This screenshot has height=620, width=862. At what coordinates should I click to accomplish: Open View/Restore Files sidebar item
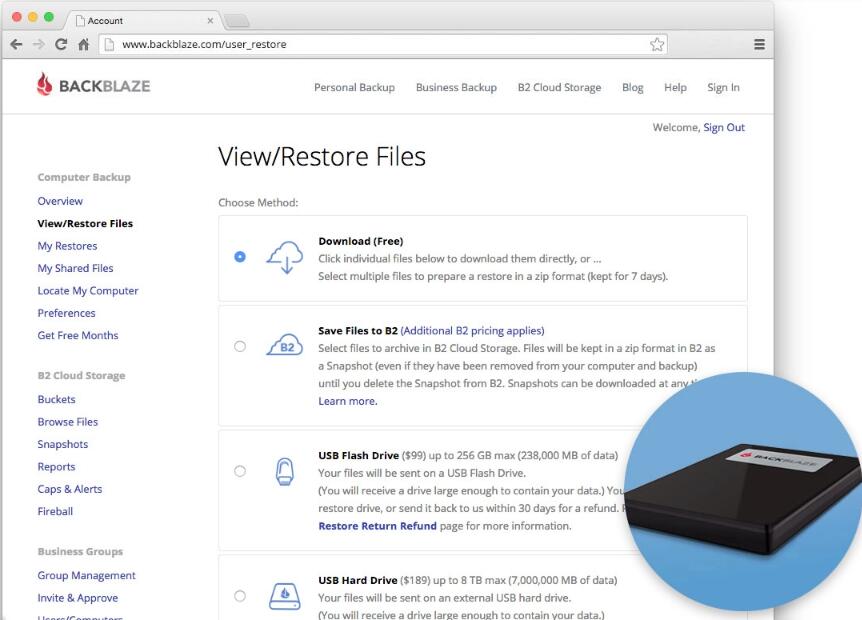click(85, 224)
